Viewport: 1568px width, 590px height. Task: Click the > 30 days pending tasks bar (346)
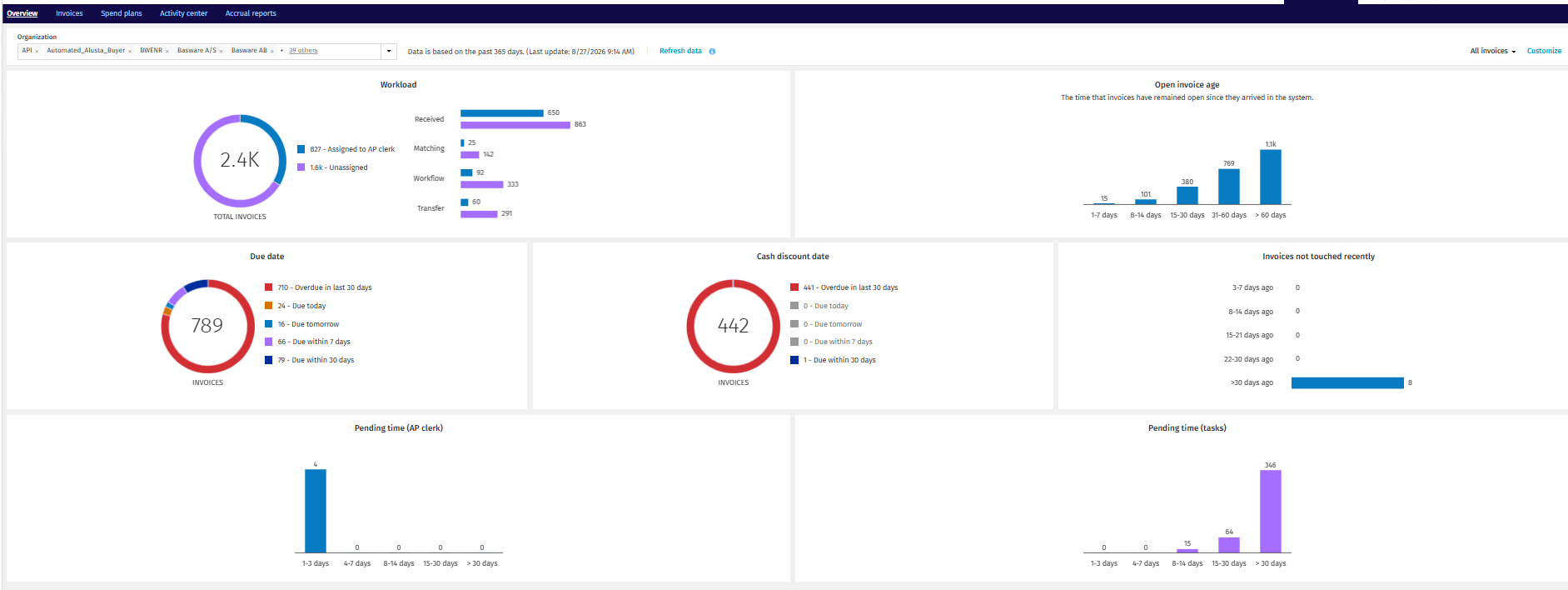[x=1271, y=511]
